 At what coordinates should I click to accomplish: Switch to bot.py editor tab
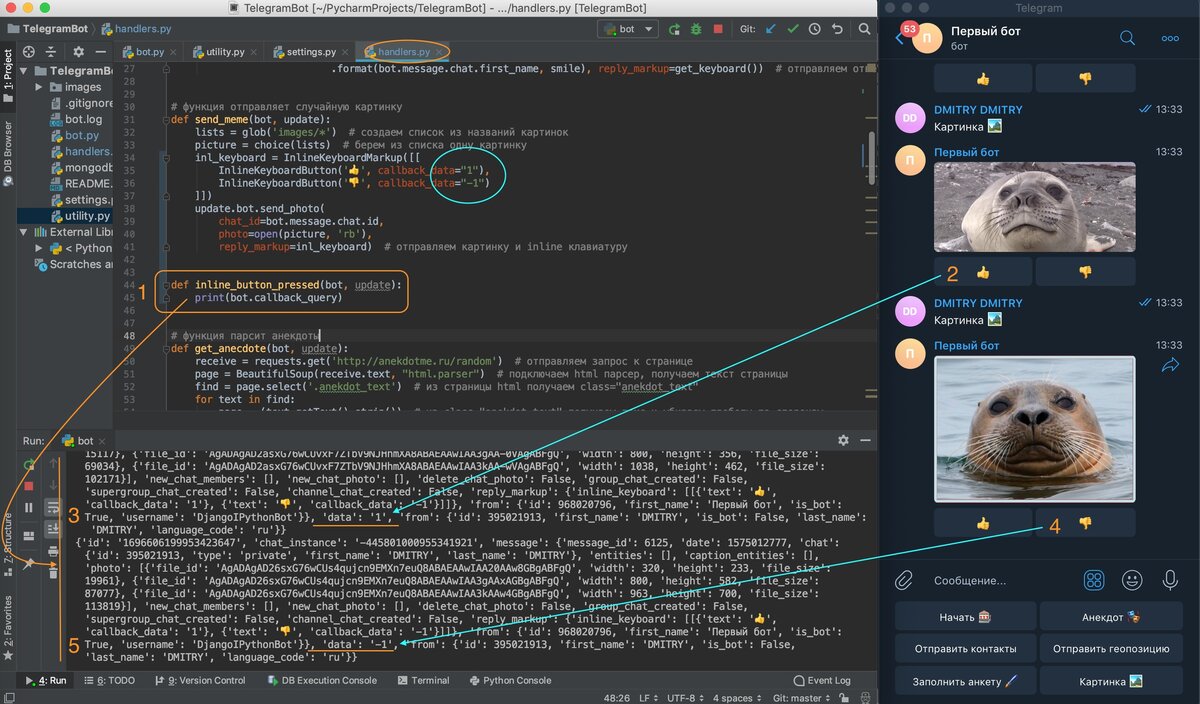tap(150, 51)
